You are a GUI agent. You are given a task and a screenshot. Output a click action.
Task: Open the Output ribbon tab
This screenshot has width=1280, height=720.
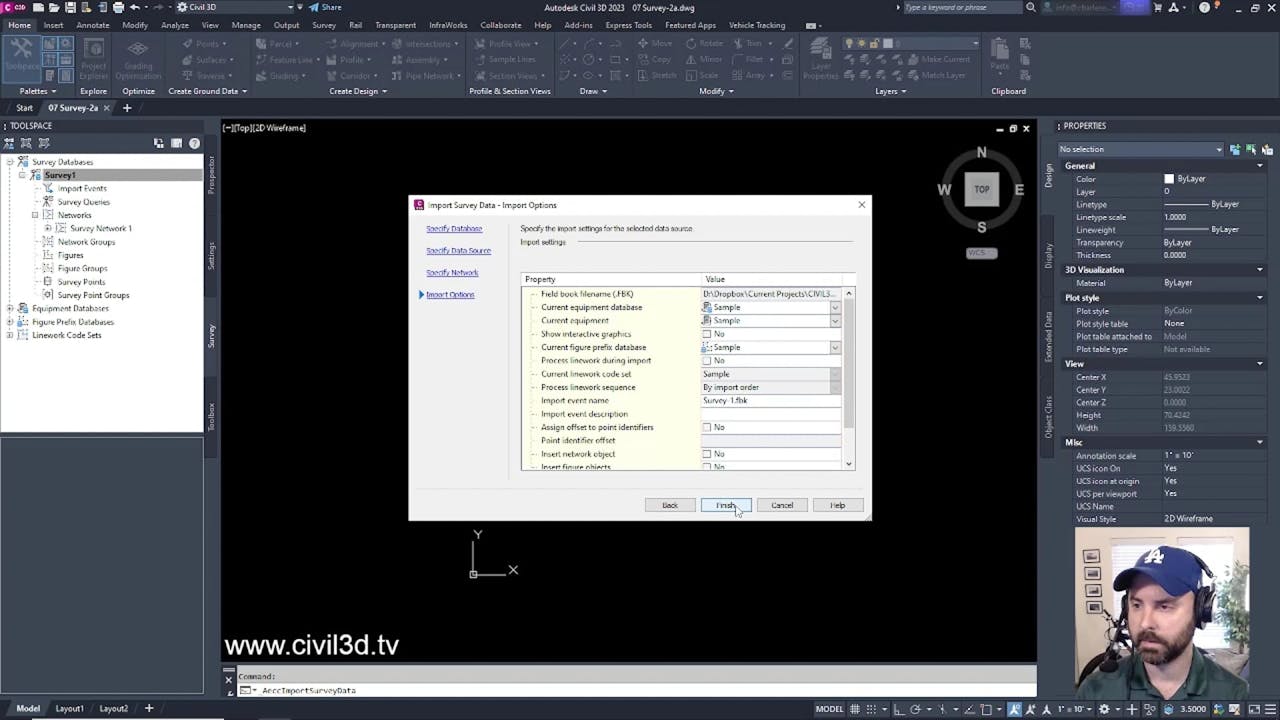click(286, 25)
